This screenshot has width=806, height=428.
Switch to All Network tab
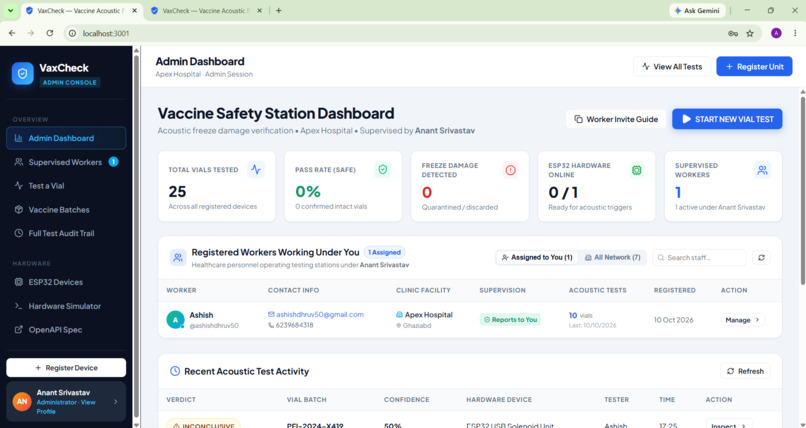point(612,257)
